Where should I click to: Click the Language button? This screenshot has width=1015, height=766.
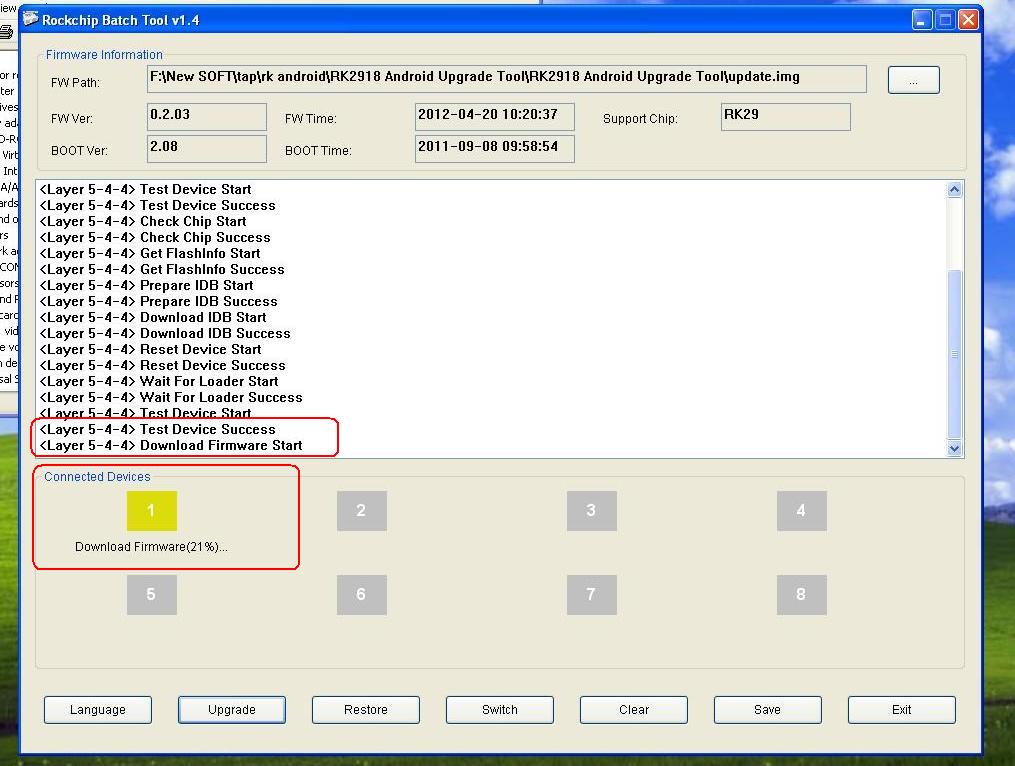point(98,710)
